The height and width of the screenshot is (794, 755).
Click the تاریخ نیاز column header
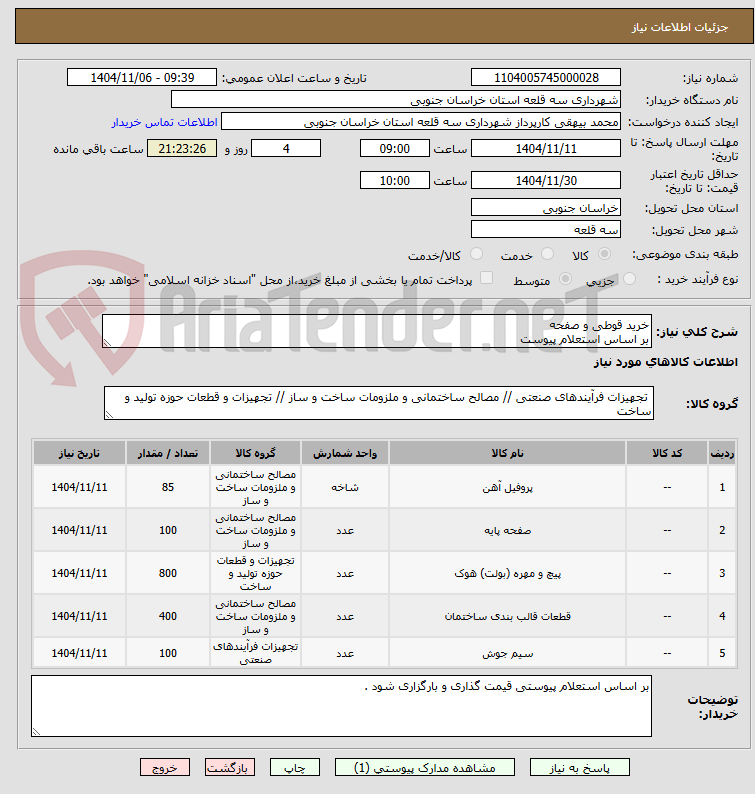[x=79, y=453]
